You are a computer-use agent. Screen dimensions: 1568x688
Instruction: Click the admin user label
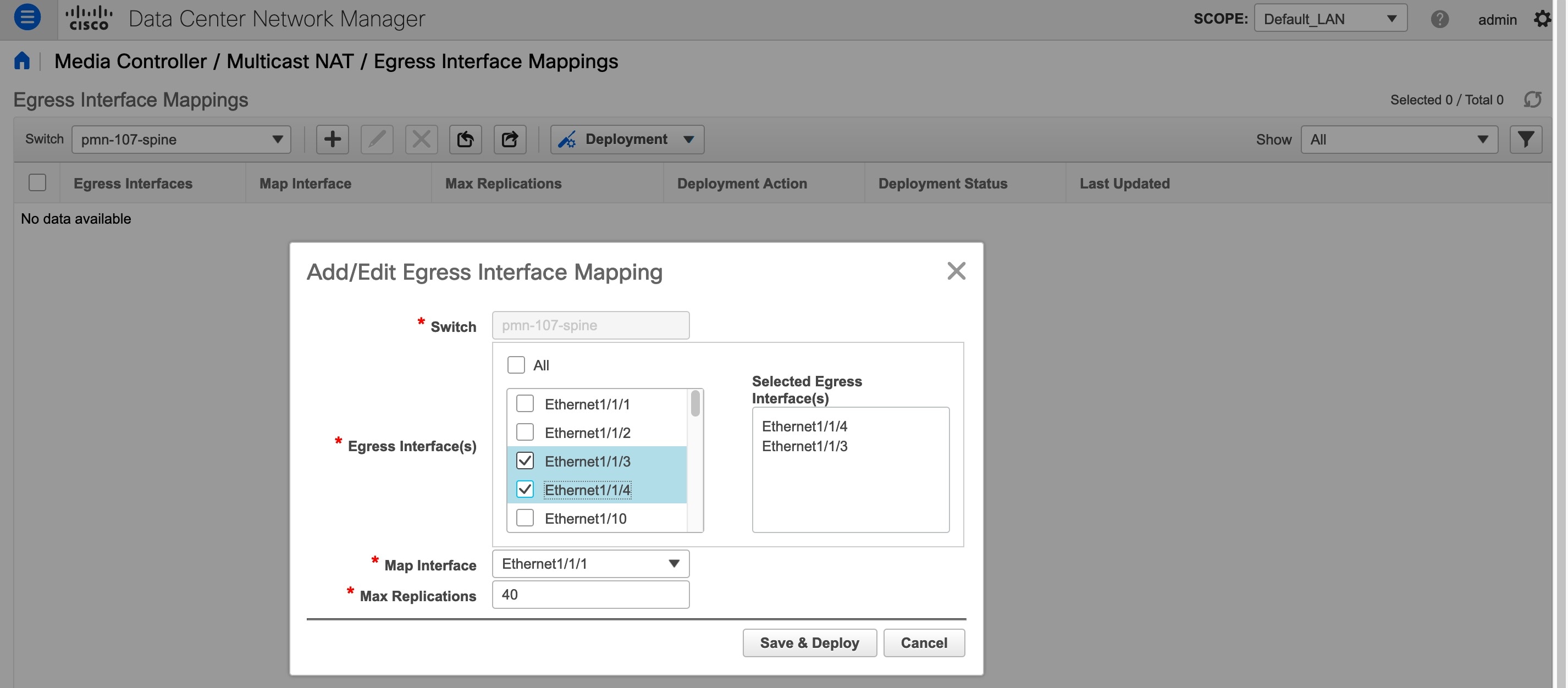coord(1497,19)
